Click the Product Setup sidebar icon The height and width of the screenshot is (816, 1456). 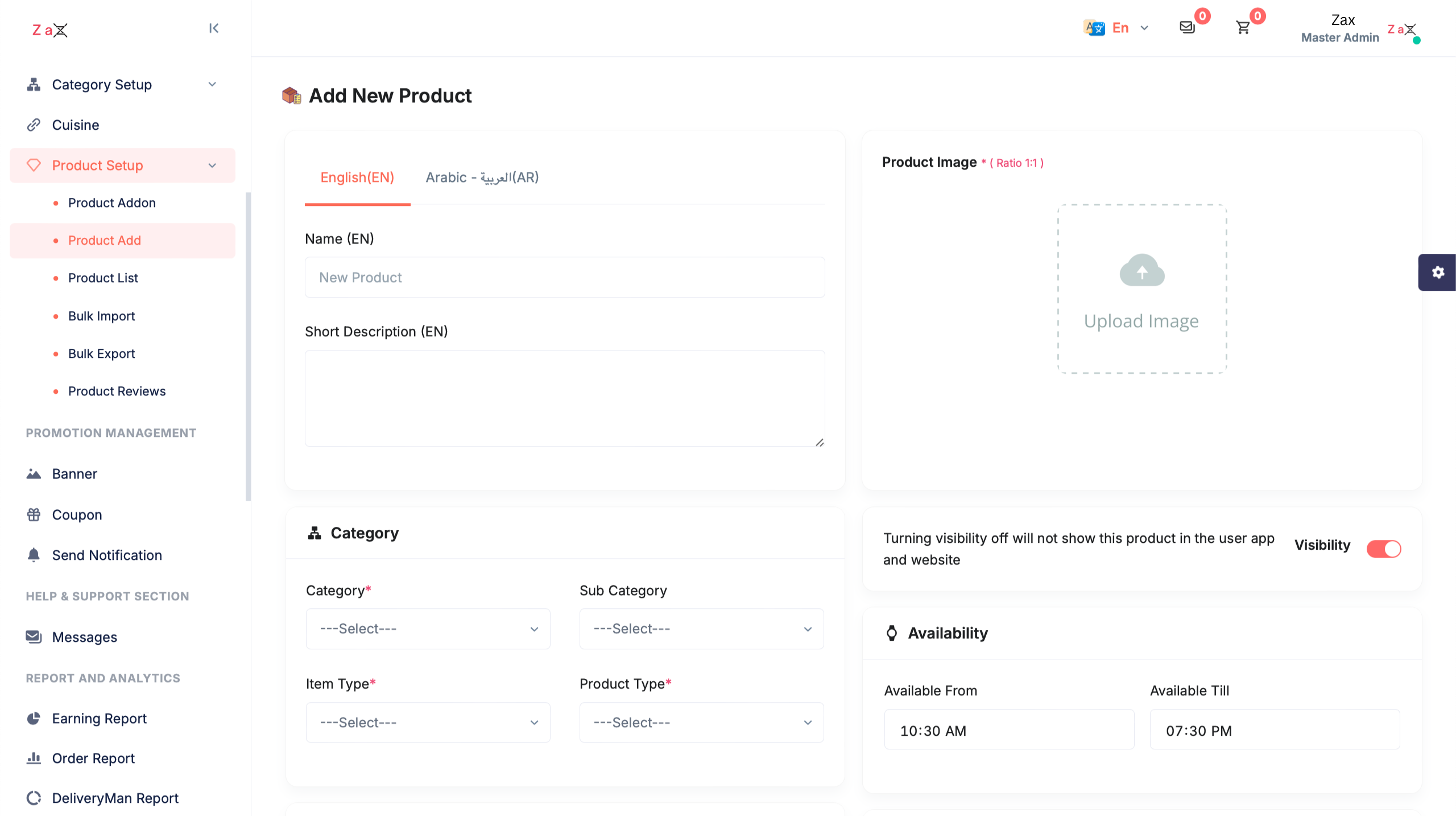[34, 165]
